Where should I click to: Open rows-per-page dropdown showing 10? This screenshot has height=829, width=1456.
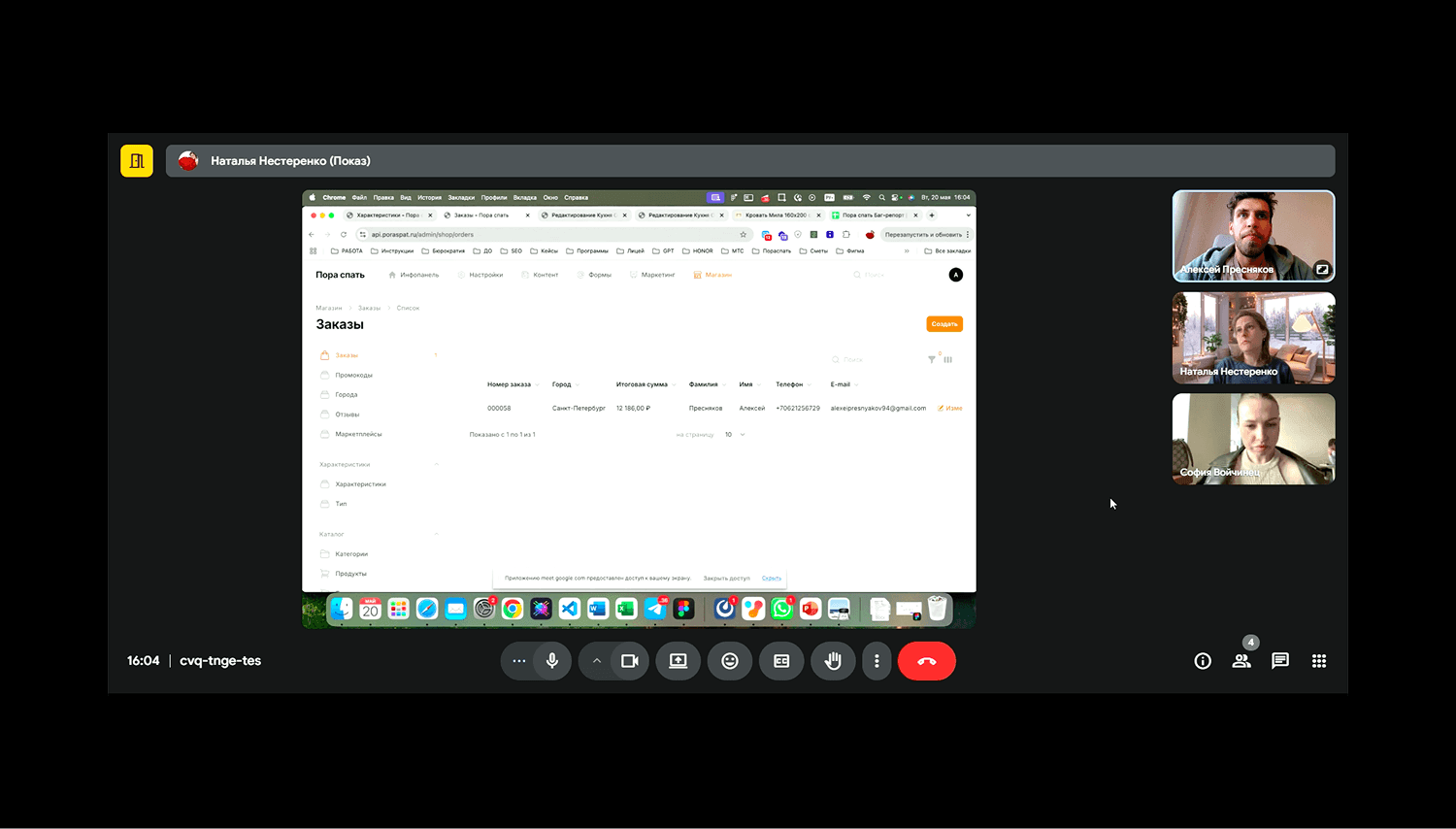[735, 435]
